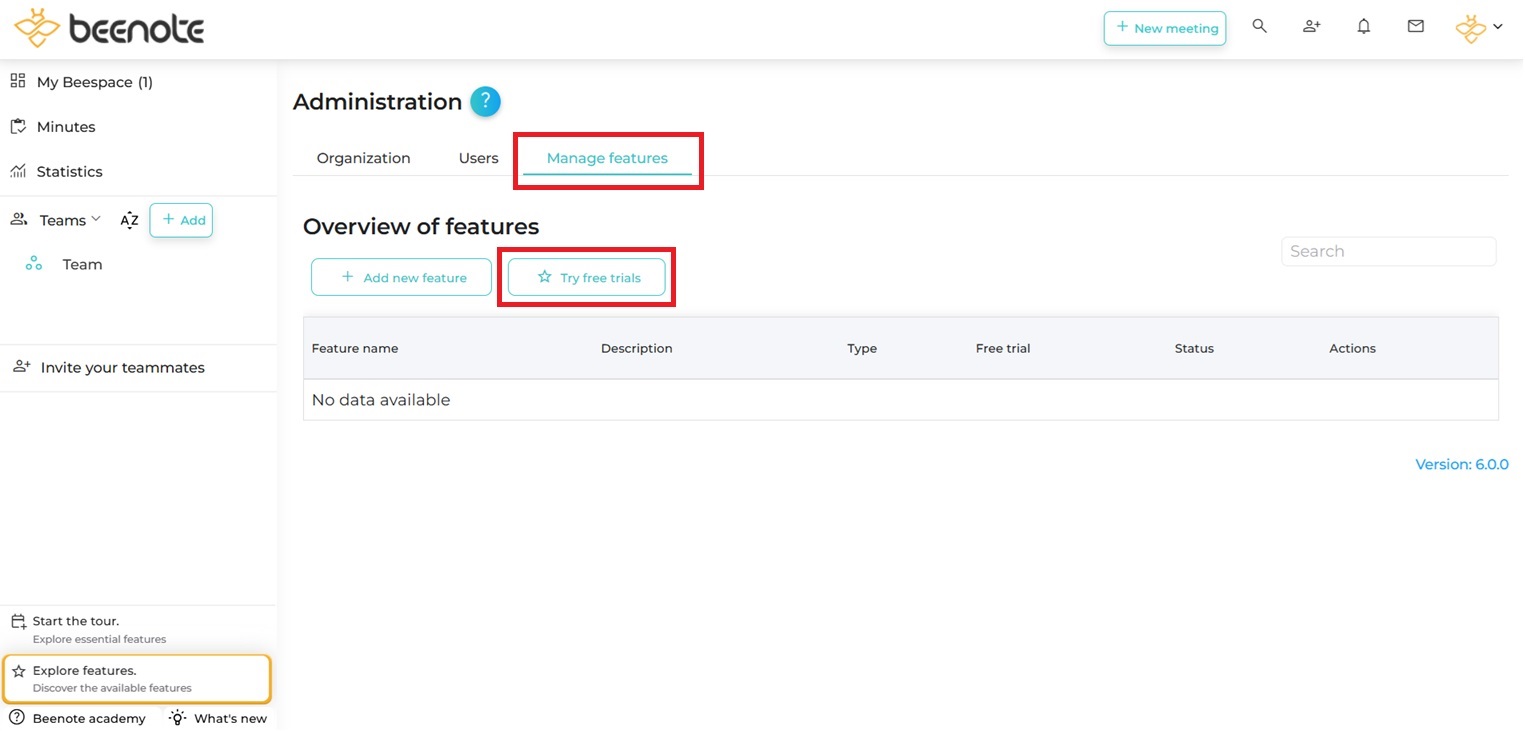Click the Beenote logo
This screenshot has width=1525, height=731.
click(x=109, y=28)
